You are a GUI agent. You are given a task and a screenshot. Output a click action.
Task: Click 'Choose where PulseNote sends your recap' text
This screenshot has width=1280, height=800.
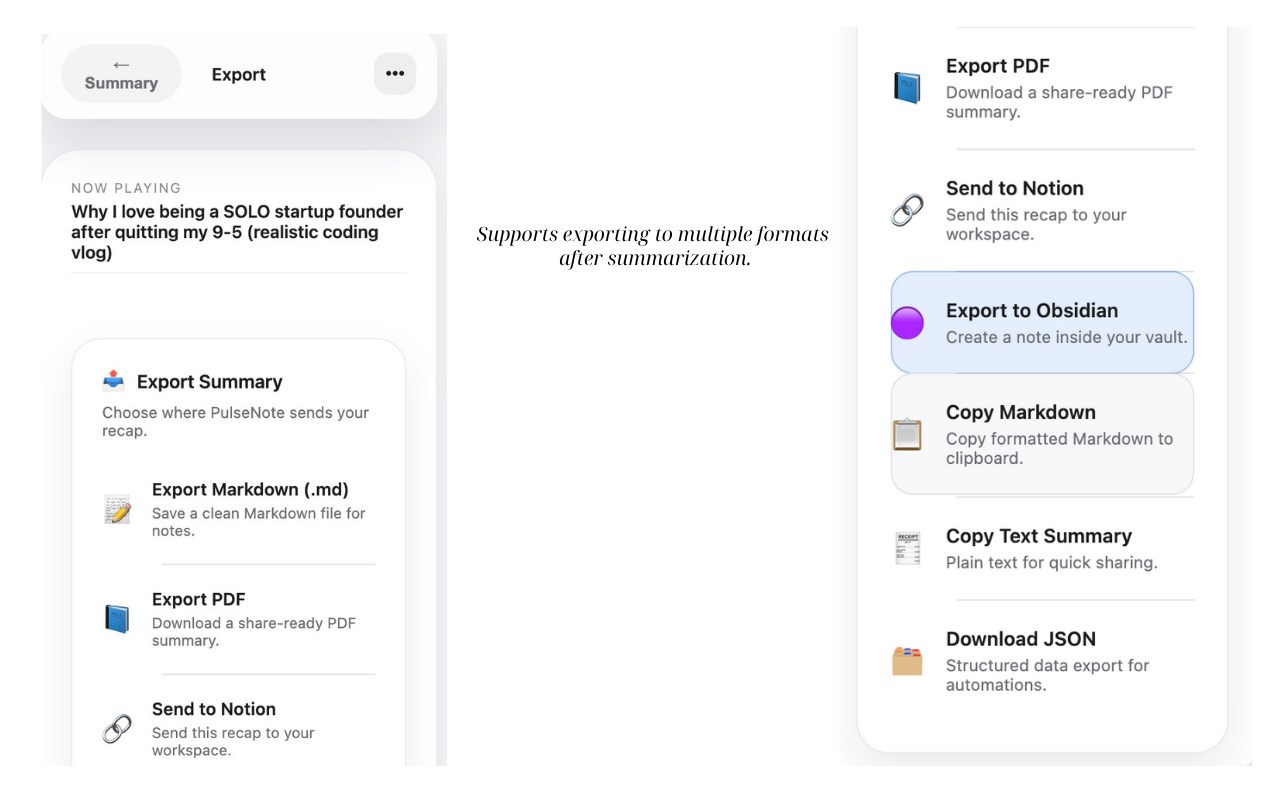click(236, 422)
